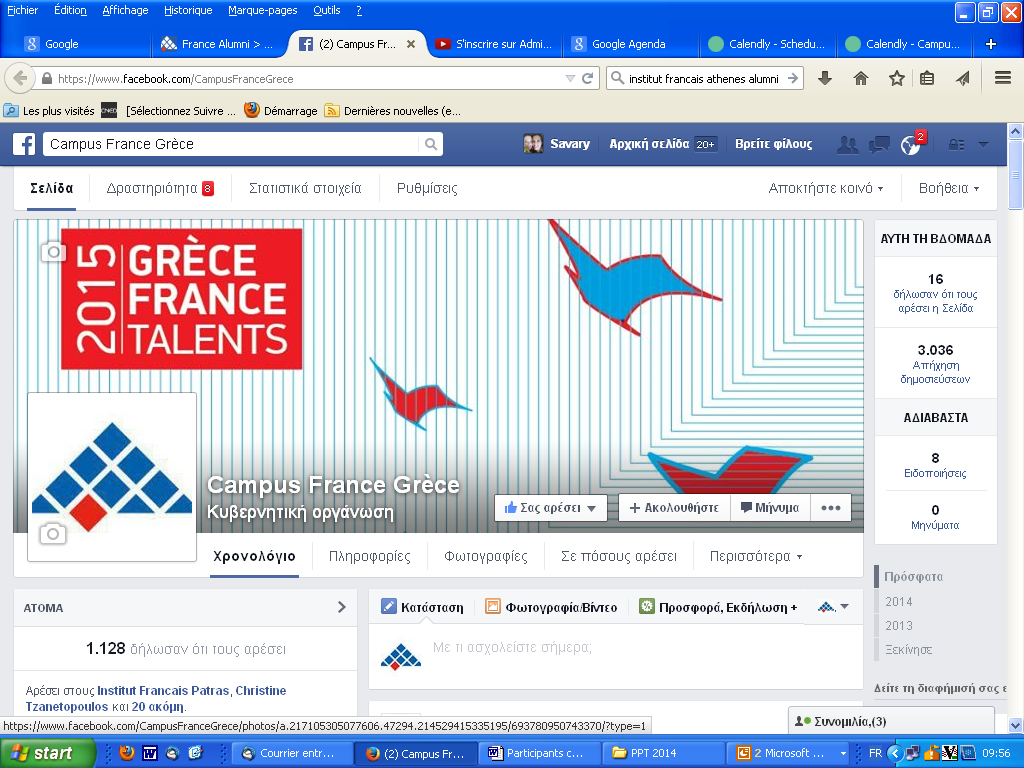Open the Σας αρέσει like dropdown

(x=551, y=507)
